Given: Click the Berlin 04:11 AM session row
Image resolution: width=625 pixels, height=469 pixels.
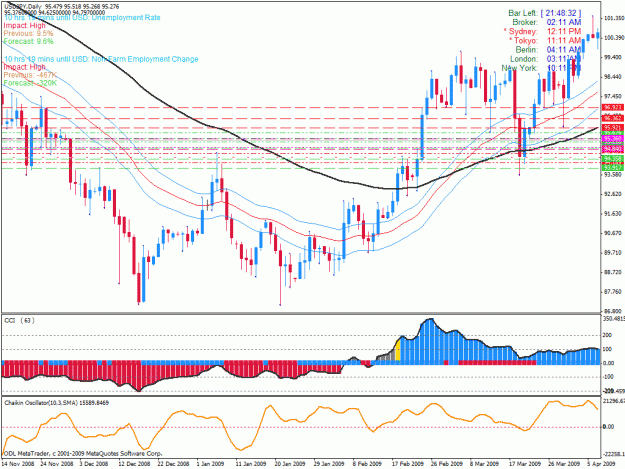Looking at the screenshot, I should point(548,50).
